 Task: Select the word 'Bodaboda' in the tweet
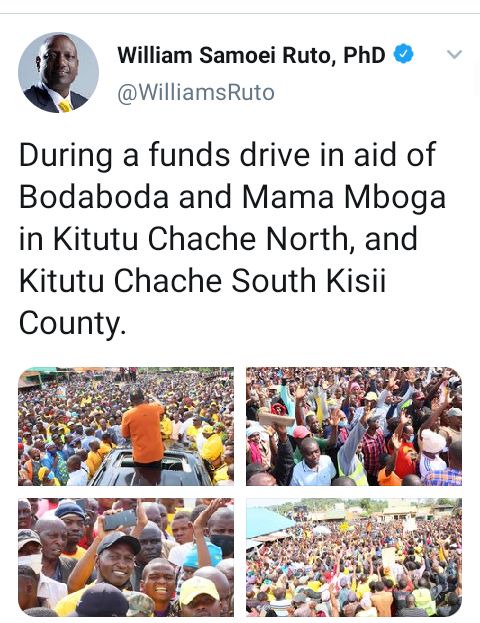[94, 197]
